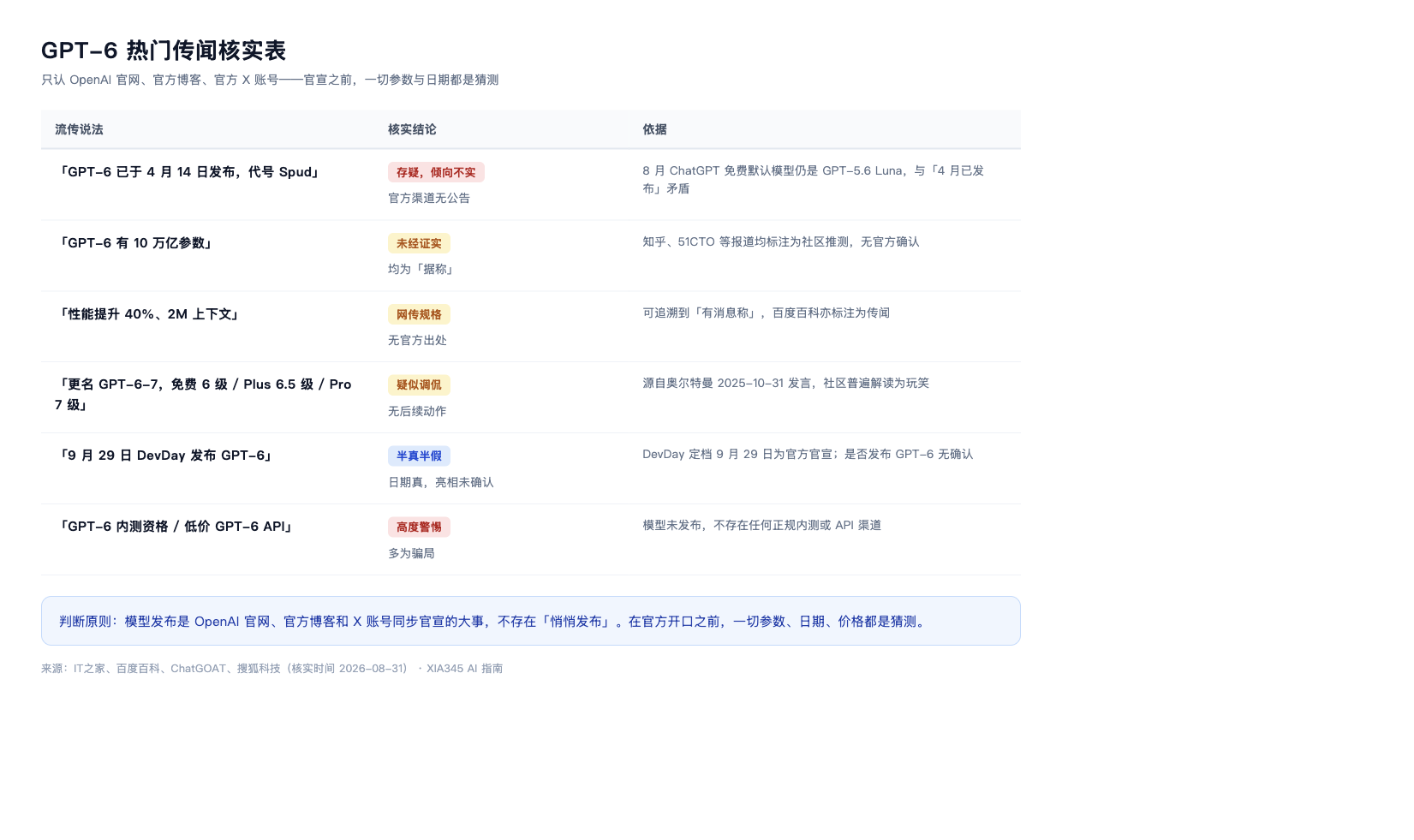
Task: Click the blue '半真半假' badge
Action: (419, 456)
